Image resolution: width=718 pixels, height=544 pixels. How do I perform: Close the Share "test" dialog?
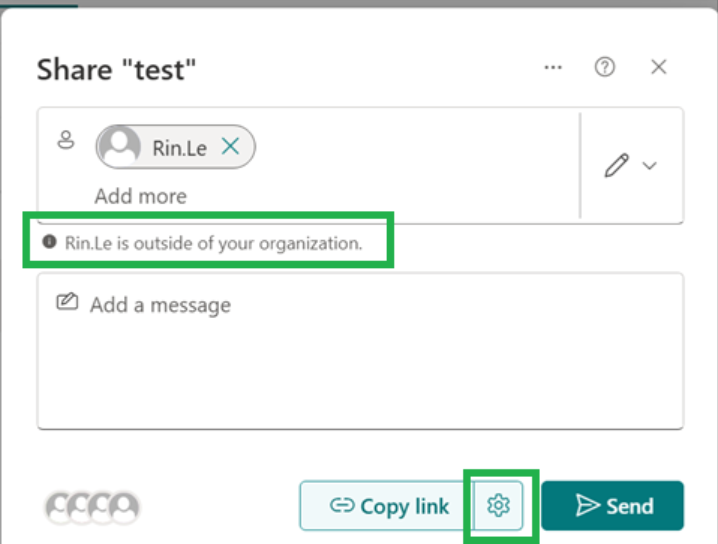point(658,67)
